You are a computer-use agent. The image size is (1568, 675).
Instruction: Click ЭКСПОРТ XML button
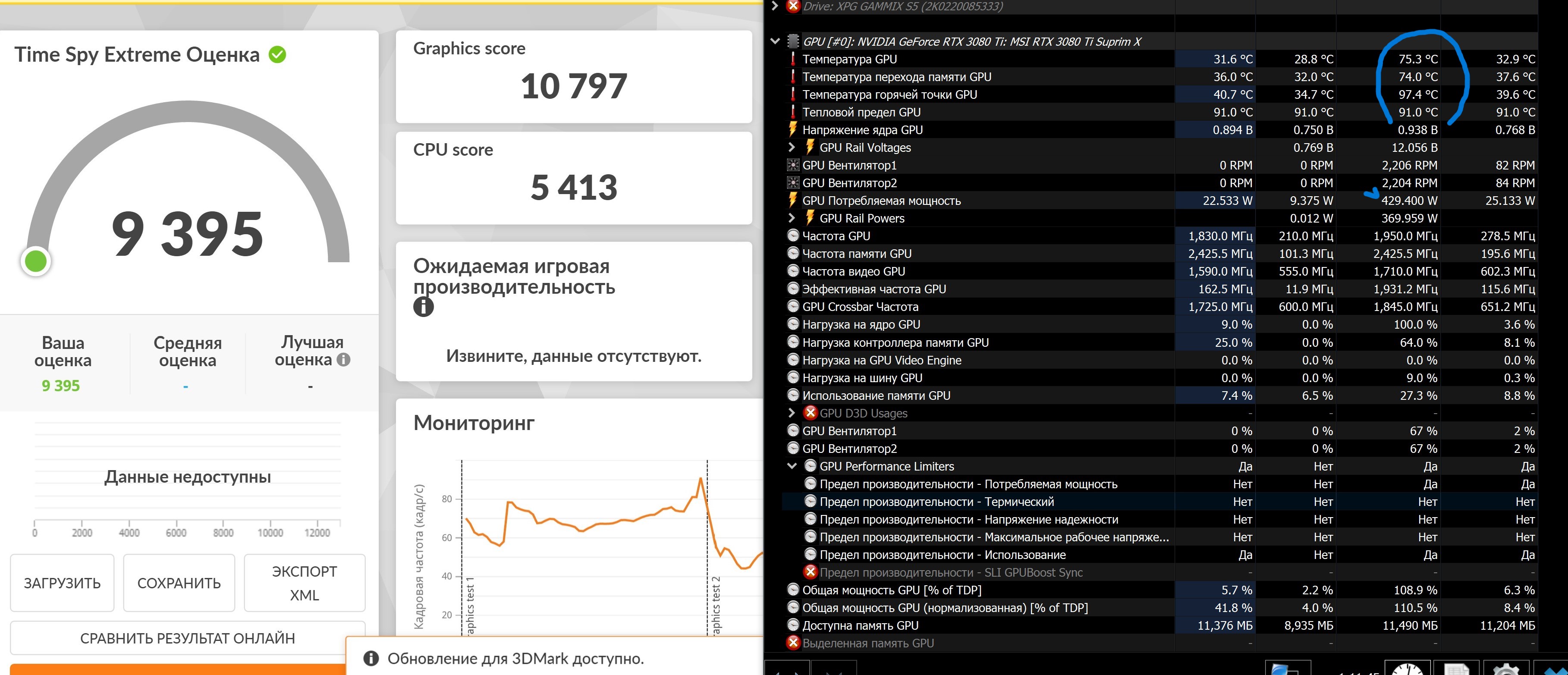[305, 583]
